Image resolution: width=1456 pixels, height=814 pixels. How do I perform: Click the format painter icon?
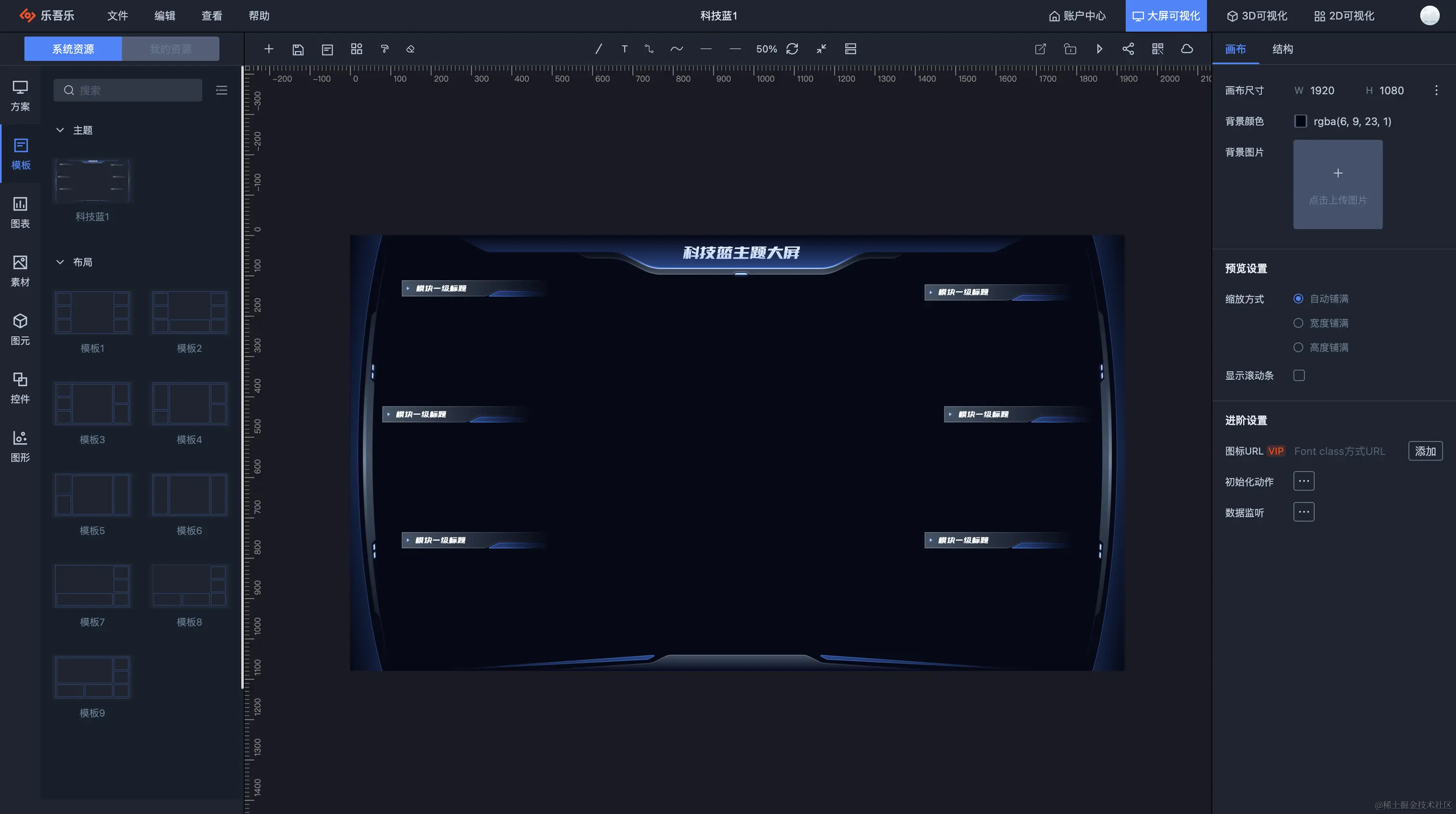pos(385,49)
